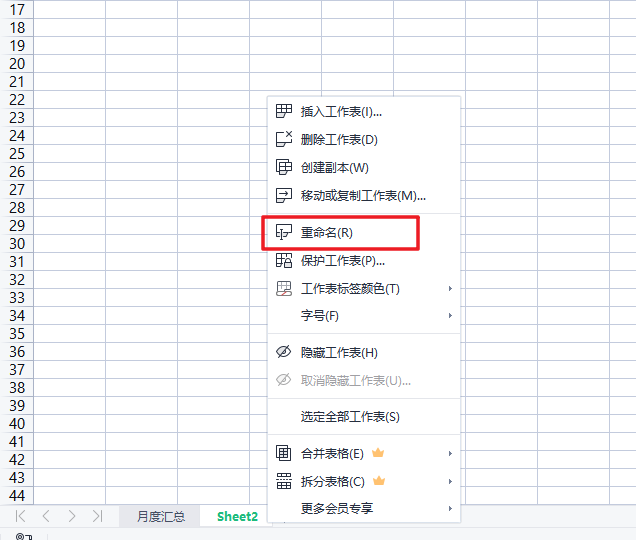Select row header 19

(17, 45)
